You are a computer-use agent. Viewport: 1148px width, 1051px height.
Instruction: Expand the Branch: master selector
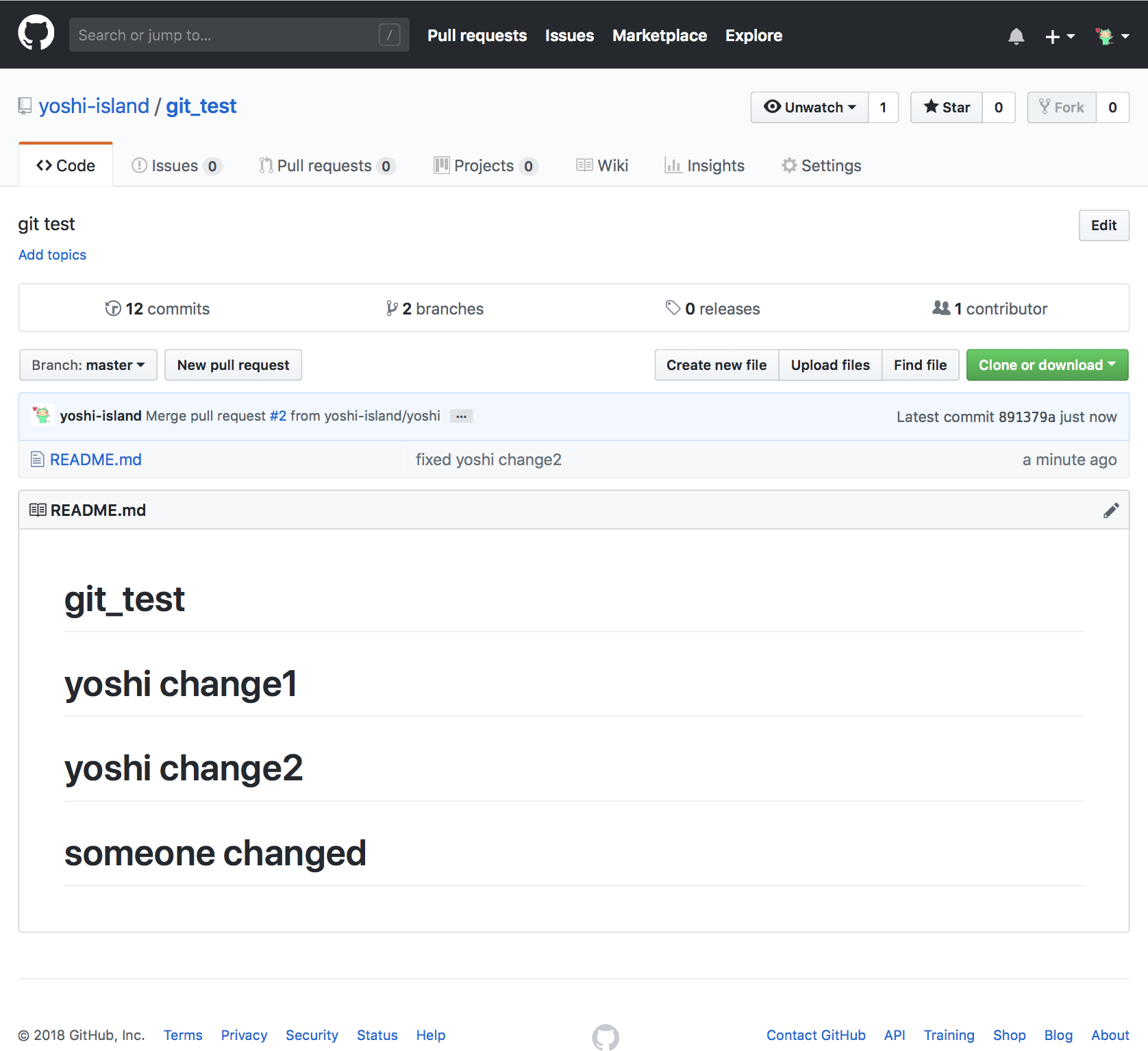coord(88,365)
